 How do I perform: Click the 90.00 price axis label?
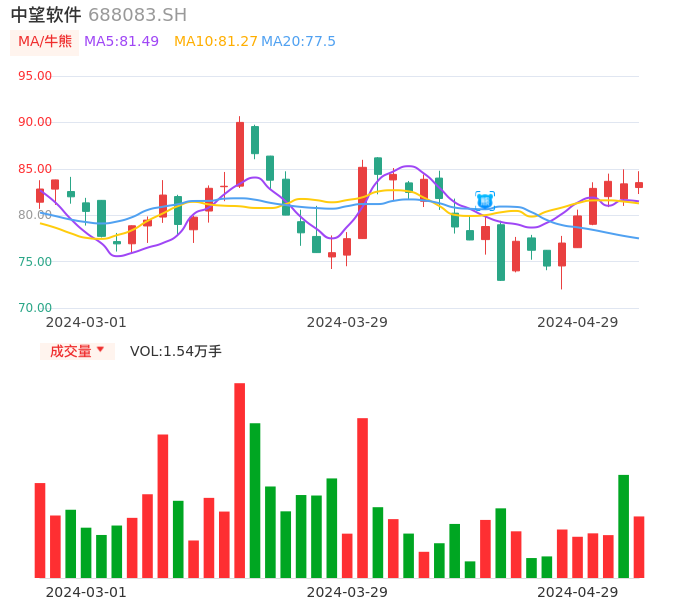pos(35,122)
